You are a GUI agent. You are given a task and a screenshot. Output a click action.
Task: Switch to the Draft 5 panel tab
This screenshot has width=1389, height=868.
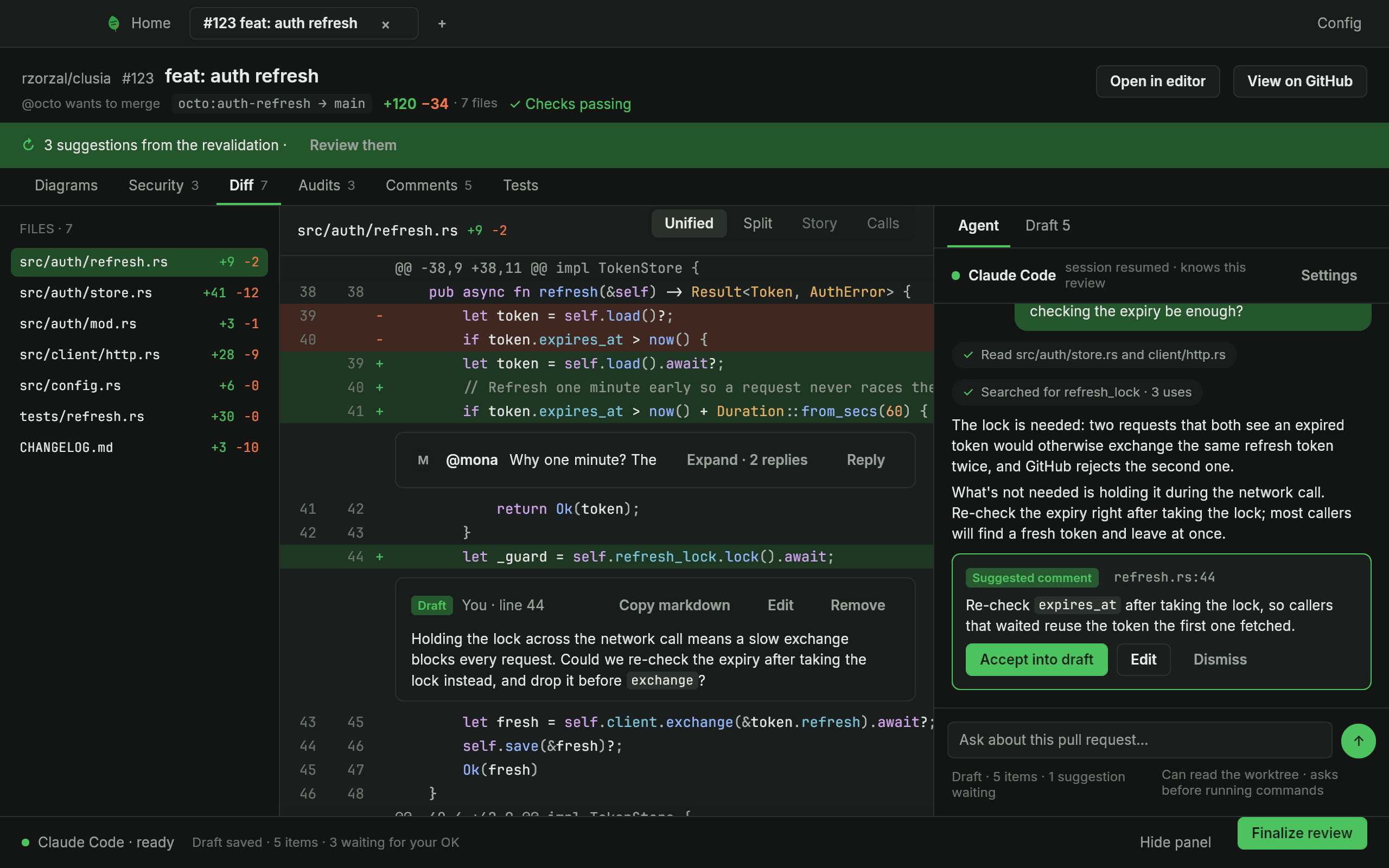coord(1048,226)
